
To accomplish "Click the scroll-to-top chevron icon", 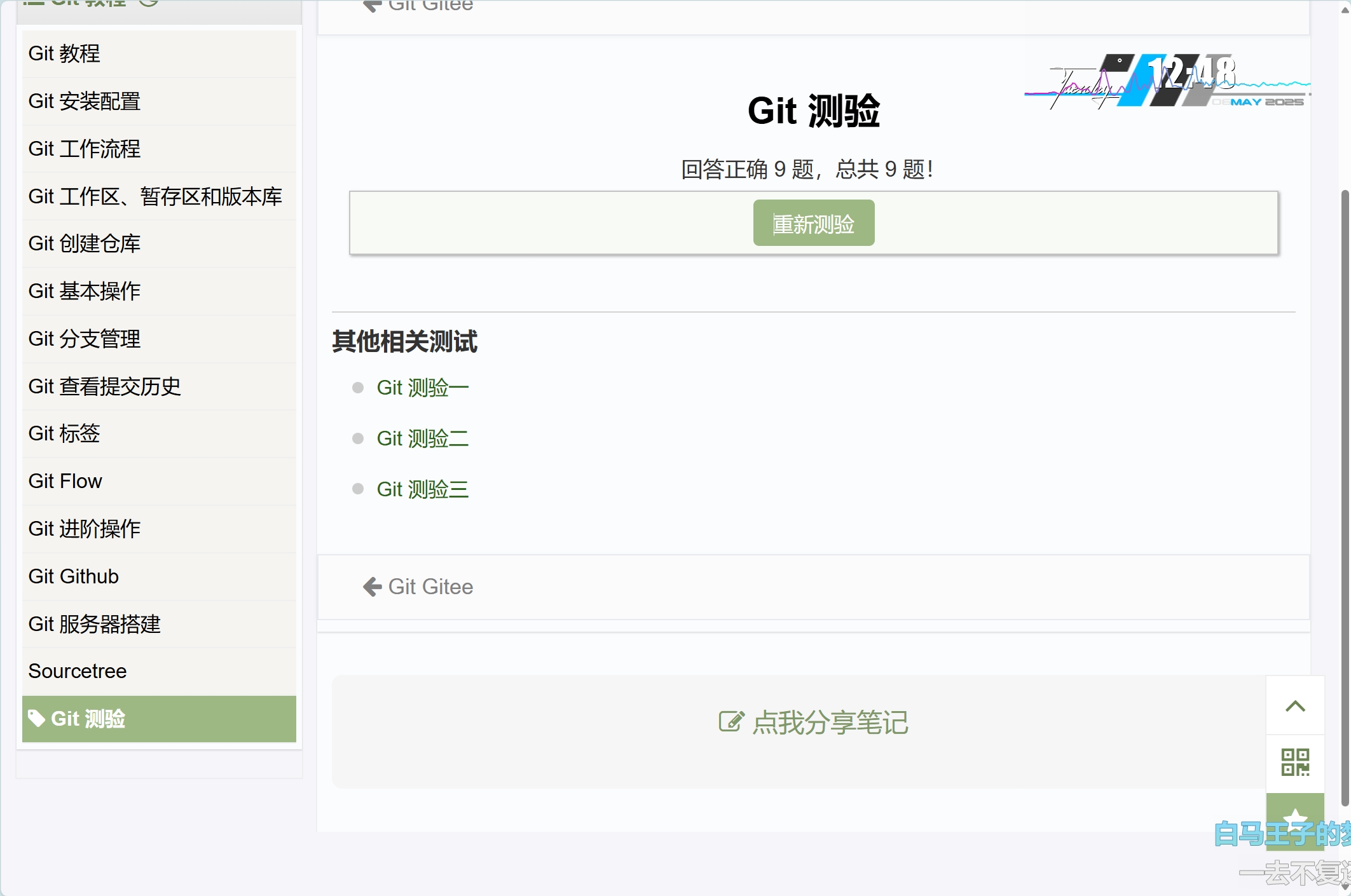I will (1295, 706).
